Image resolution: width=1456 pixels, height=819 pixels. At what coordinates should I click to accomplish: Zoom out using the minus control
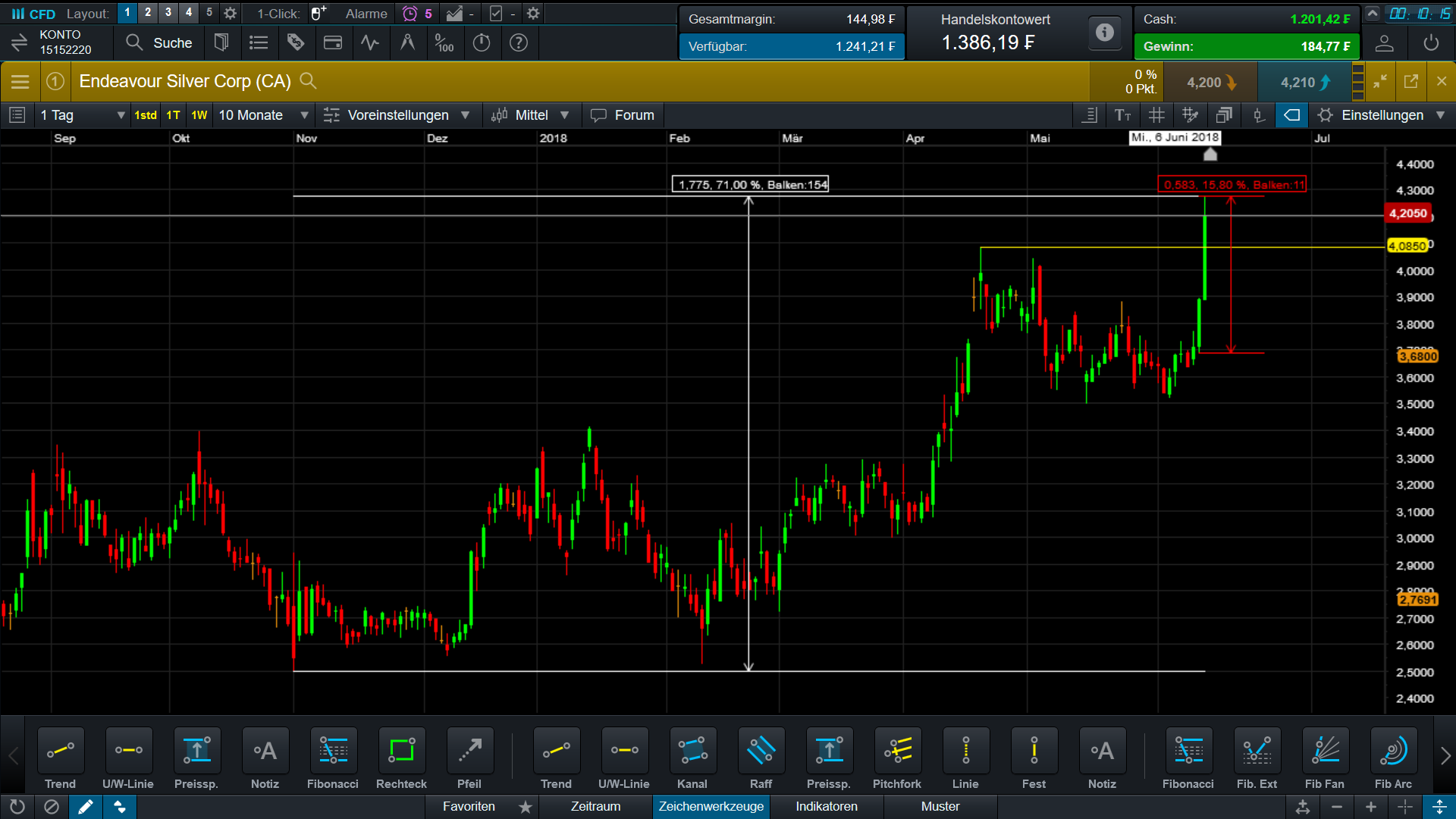coord(1337,807)
